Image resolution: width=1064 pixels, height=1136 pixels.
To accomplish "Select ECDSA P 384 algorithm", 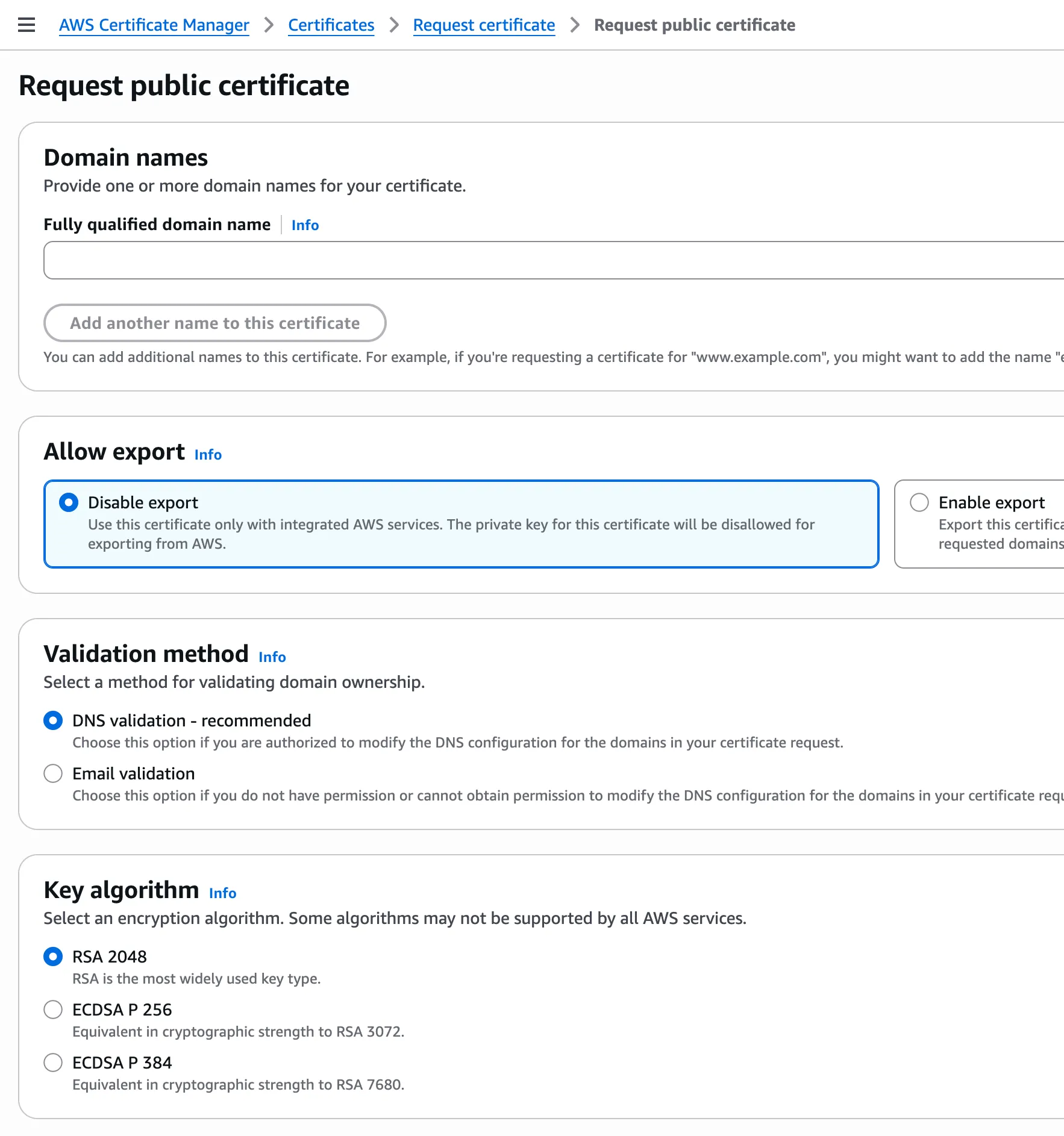I will point(52,1062).
